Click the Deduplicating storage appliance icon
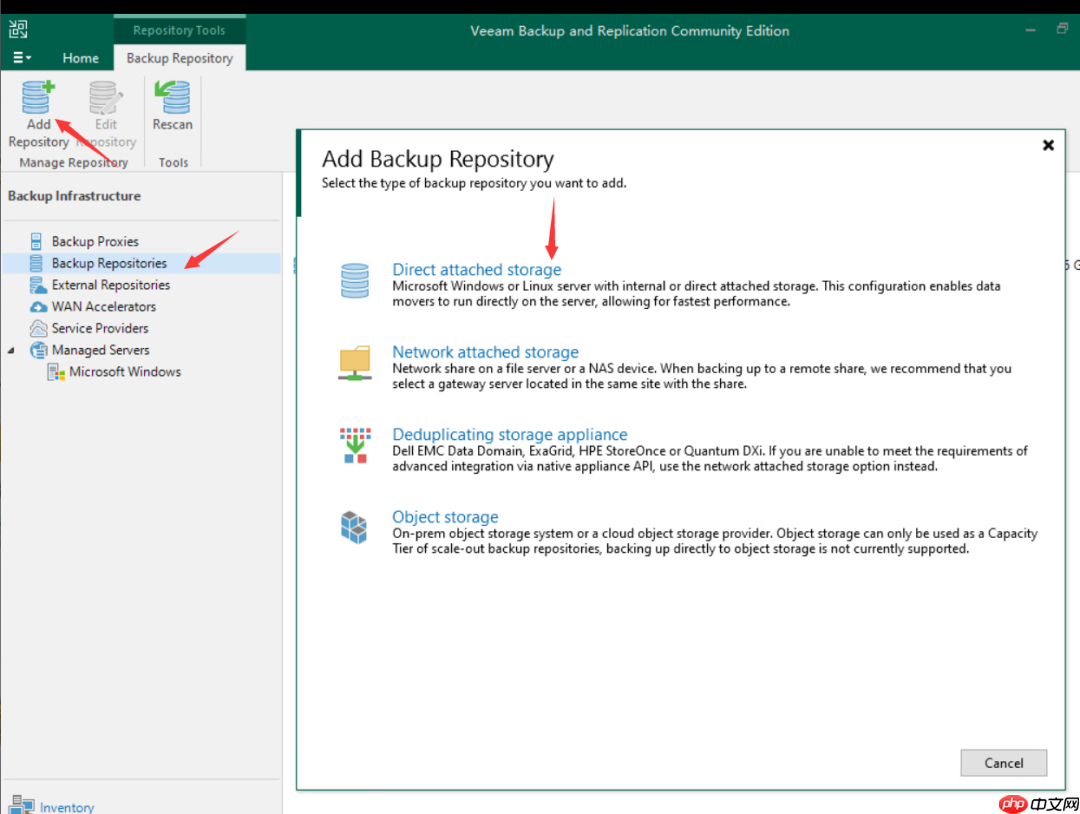 pos(354,444)
